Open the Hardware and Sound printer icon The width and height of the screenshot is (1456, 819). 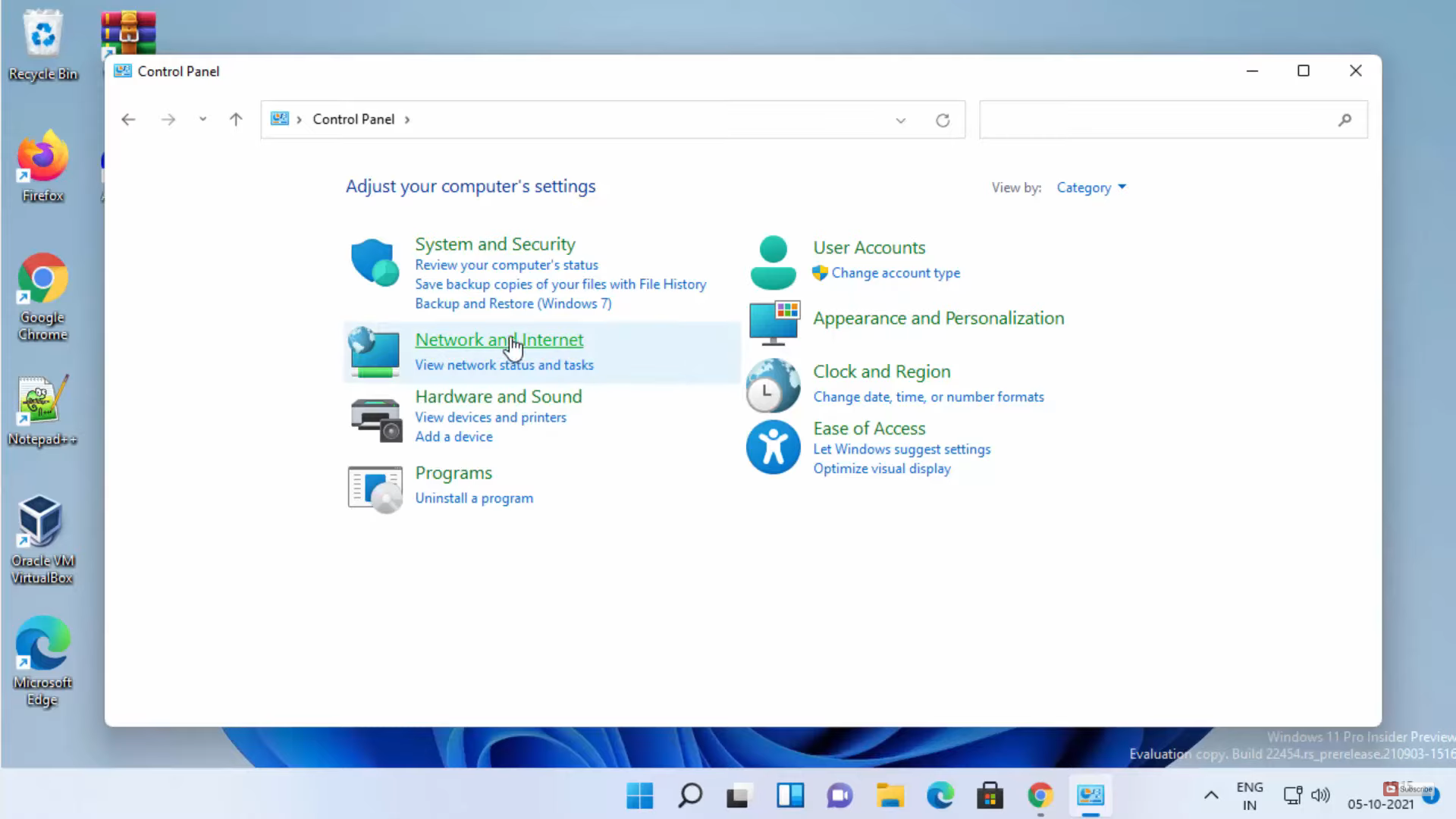click(x=375, y=419)
